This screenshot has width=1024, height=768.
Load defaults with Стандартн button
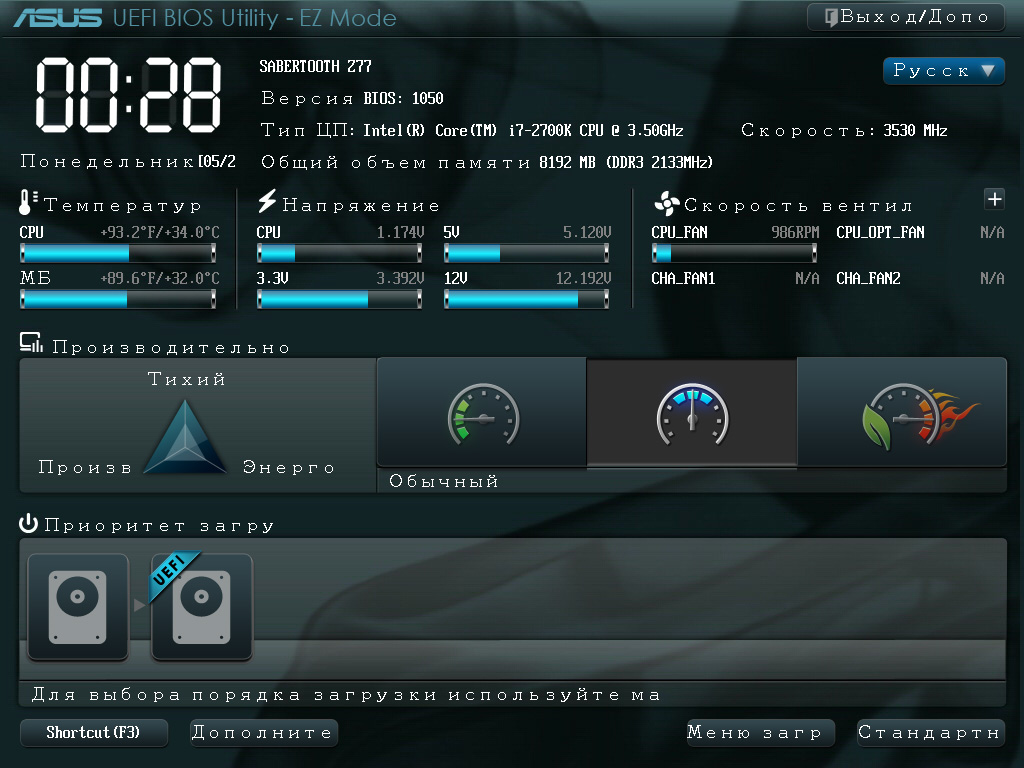click(930, 733)
